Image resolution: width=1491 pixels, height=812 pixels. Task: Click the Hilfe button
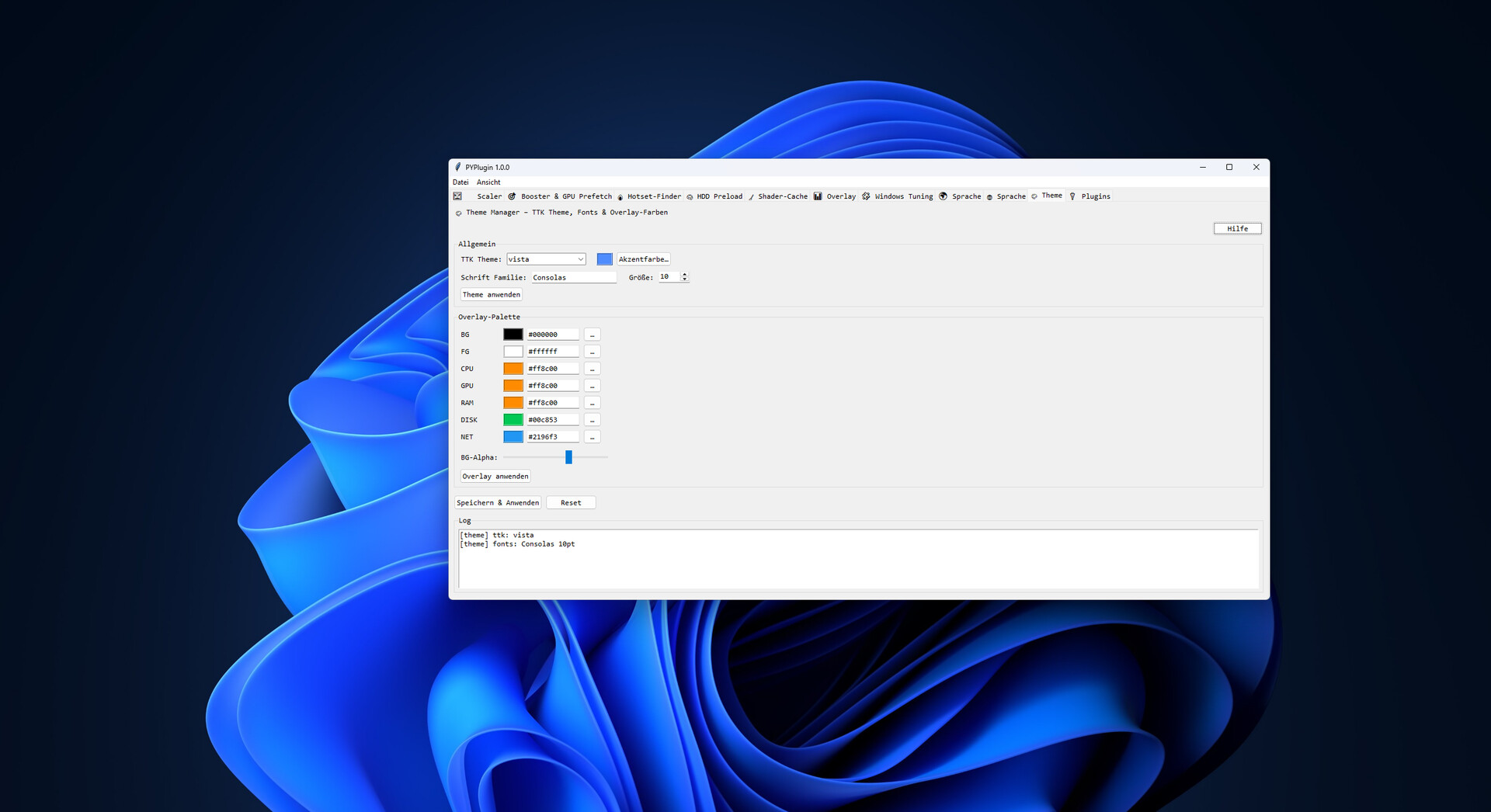tap(1236, 228)
